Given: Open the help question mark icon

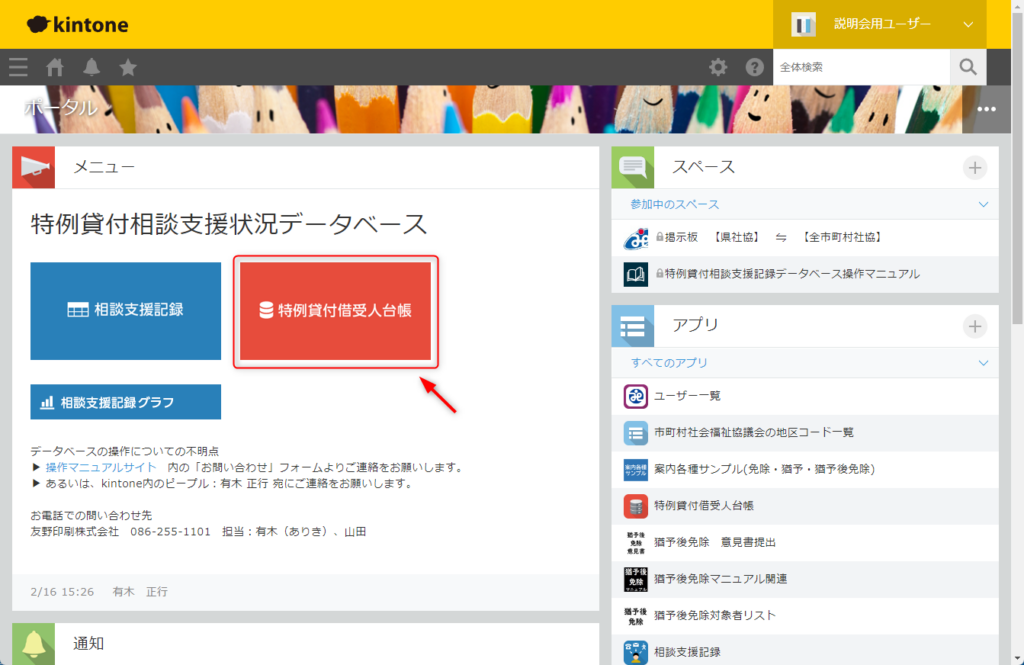Looking at the screenshot, I should pyautogui.click(x=755, y=67).
